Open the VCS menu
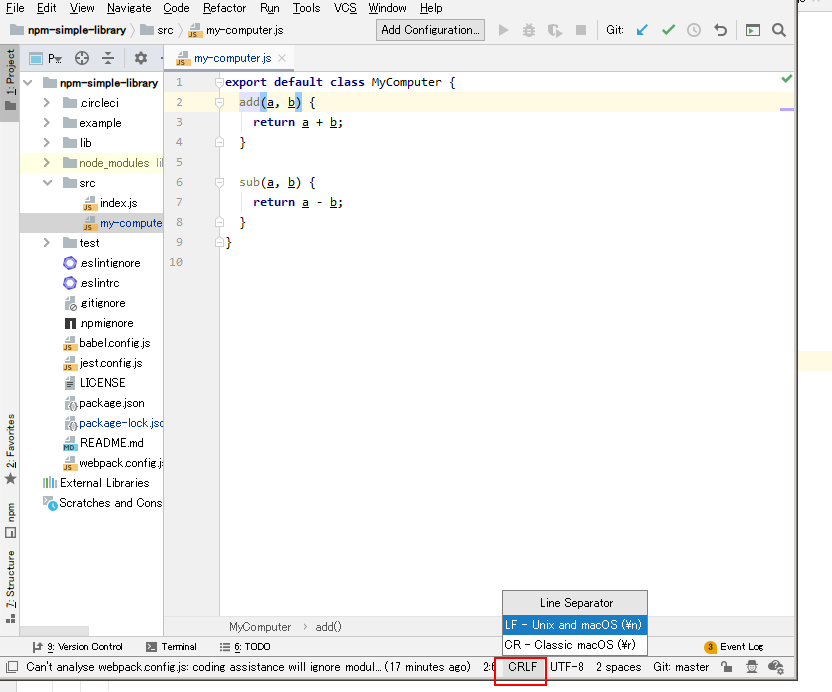 click(x=345, y=8)
